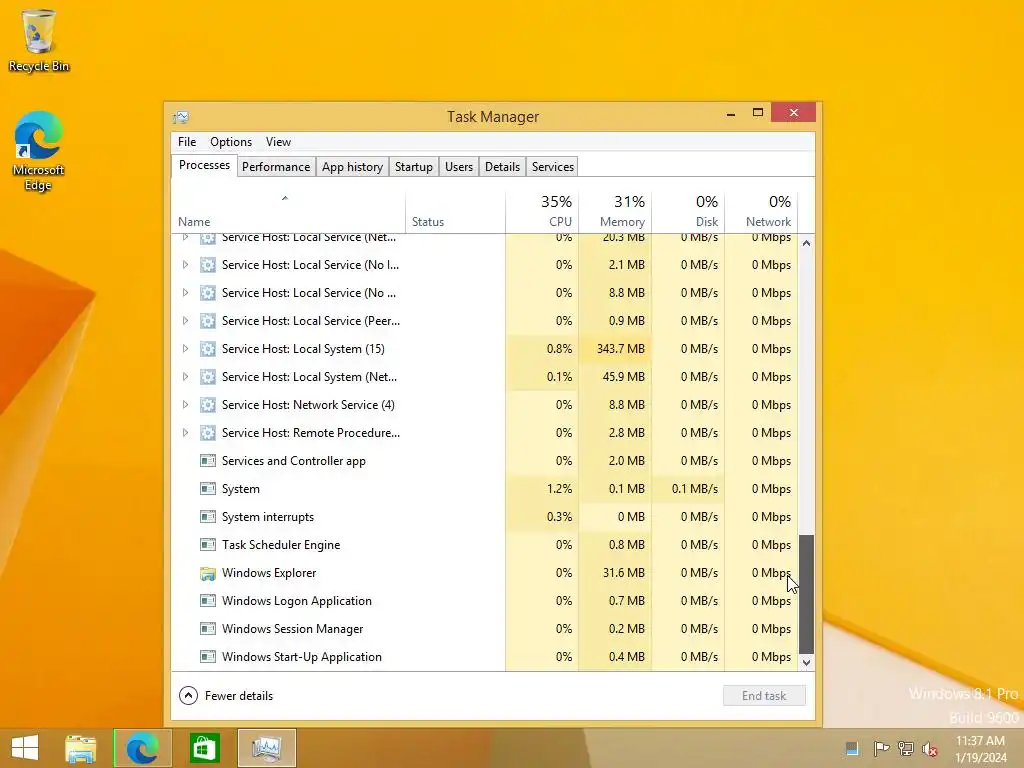Click the 343.7 MB memory value
The image size is (1024, 768).
pos(620,349)
